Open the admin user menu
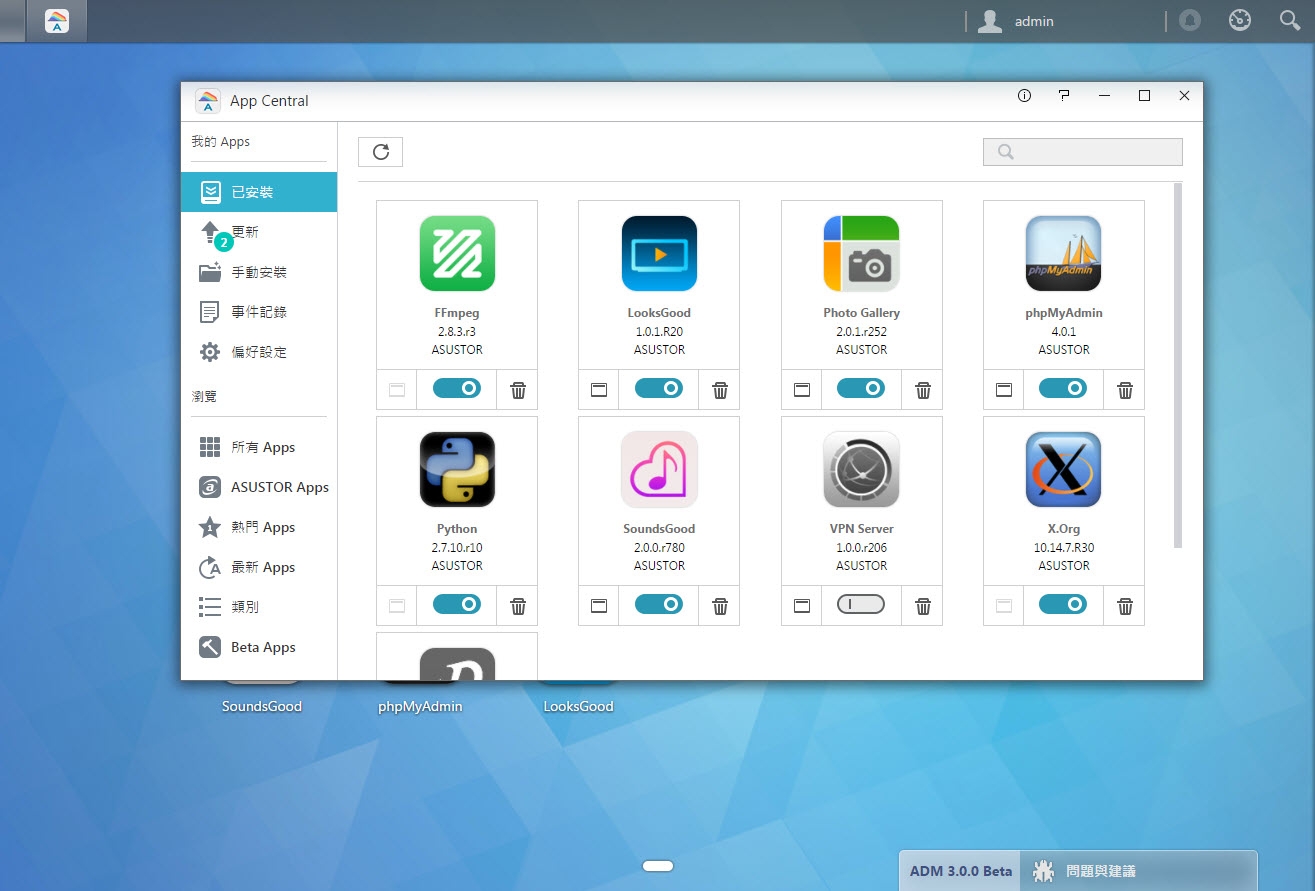The image size is (1315, 891). click(1016, 21)
